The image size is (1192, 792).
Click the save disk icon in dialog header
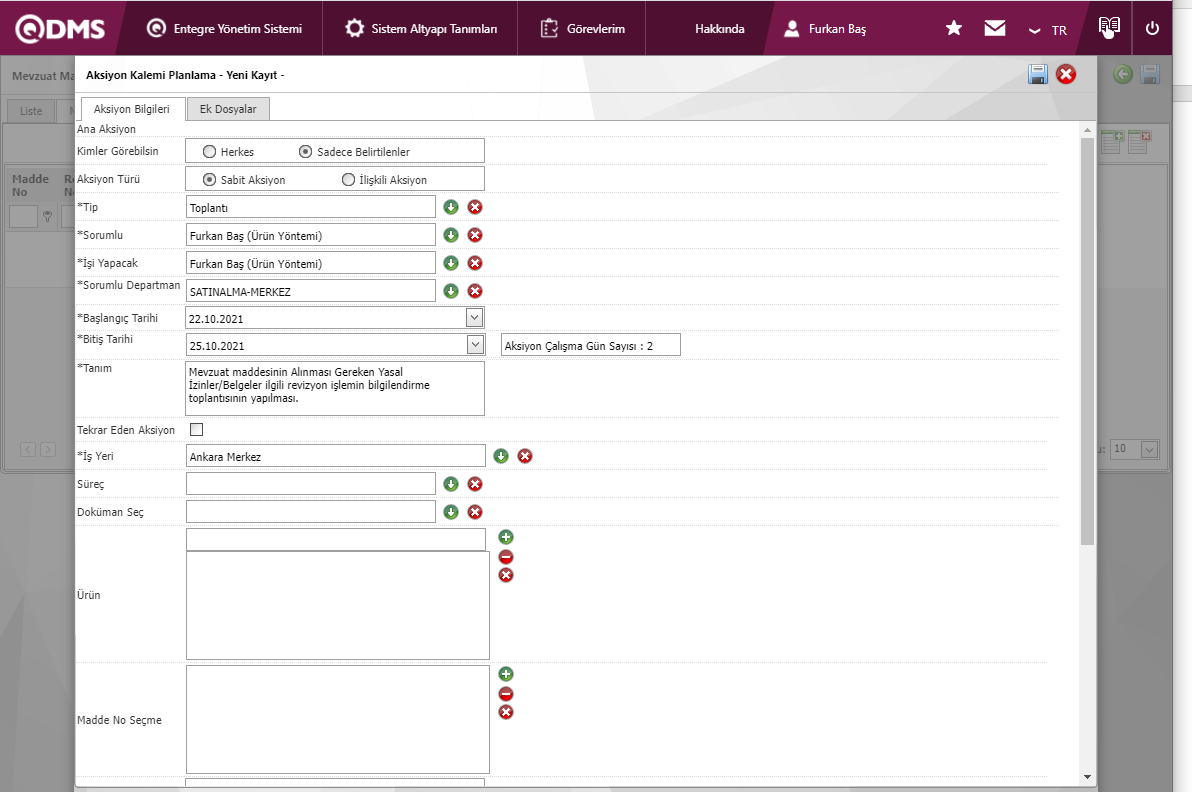tap(1038, 74)
